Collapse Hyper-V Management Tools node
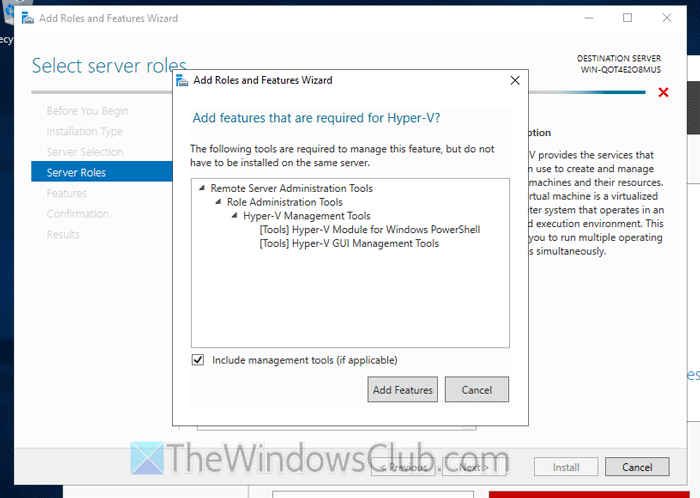Image resolution: width=700 pixels, height=498 pixels. tap(234, 216)
